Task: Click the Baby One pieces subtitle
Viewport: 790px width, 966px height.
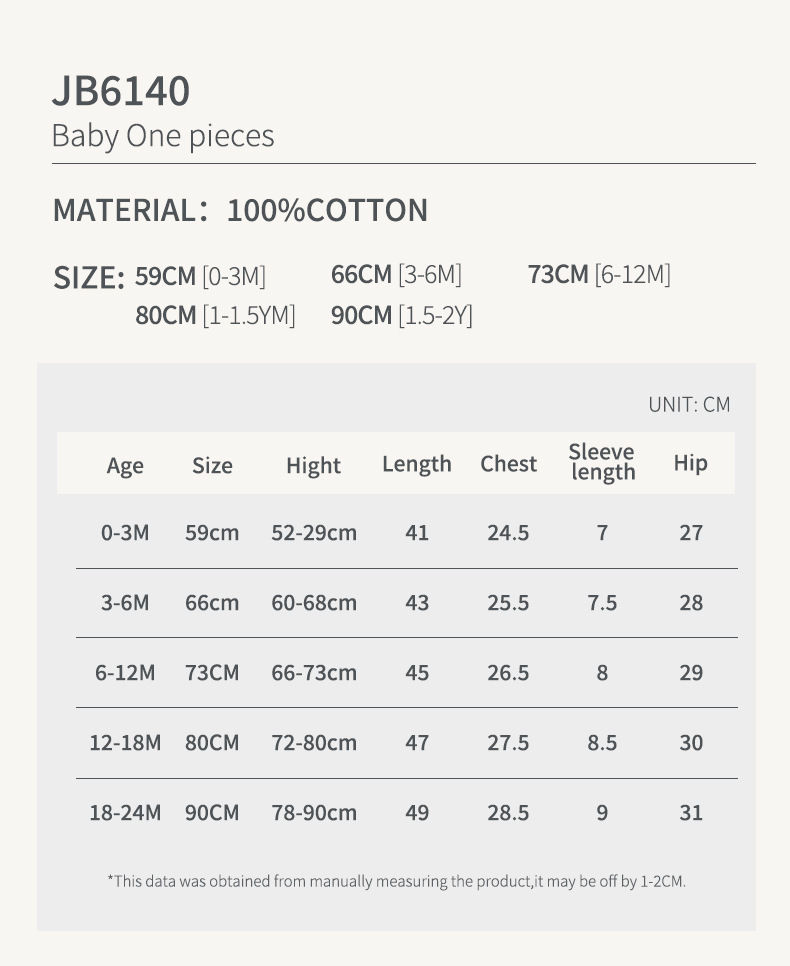Action: coord(163,136)
